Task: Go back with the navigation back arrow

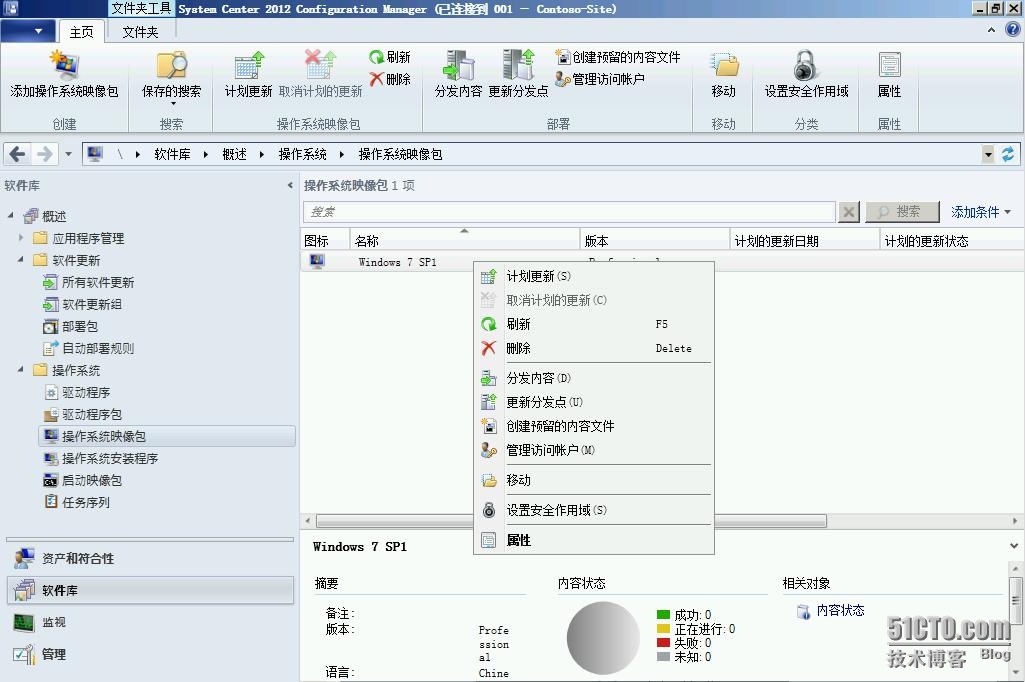Action: 18,154
